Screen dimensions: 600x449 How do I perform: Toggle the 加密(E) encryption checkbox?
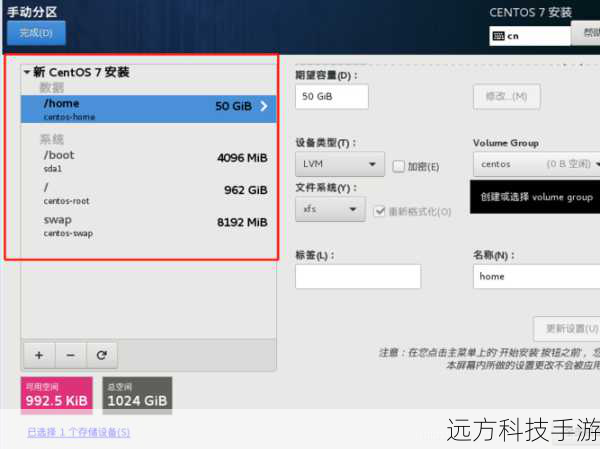pyautogui.click(x=398, y=167)
